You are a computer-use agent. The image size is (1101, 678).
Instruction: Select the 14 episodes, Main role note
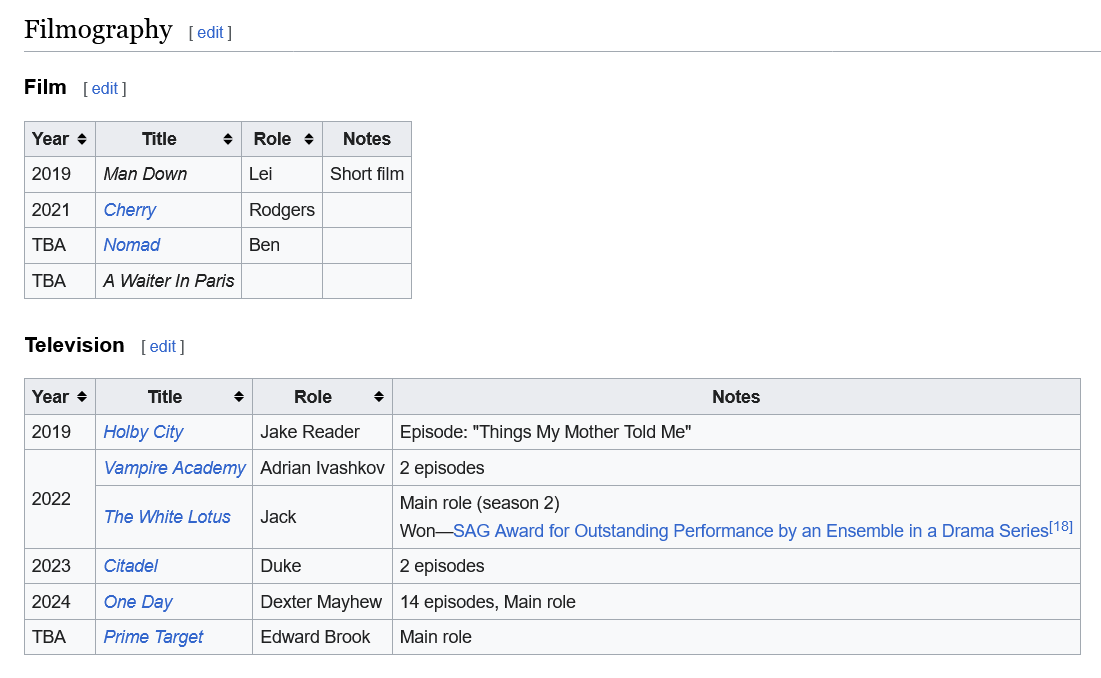point(487,601)
